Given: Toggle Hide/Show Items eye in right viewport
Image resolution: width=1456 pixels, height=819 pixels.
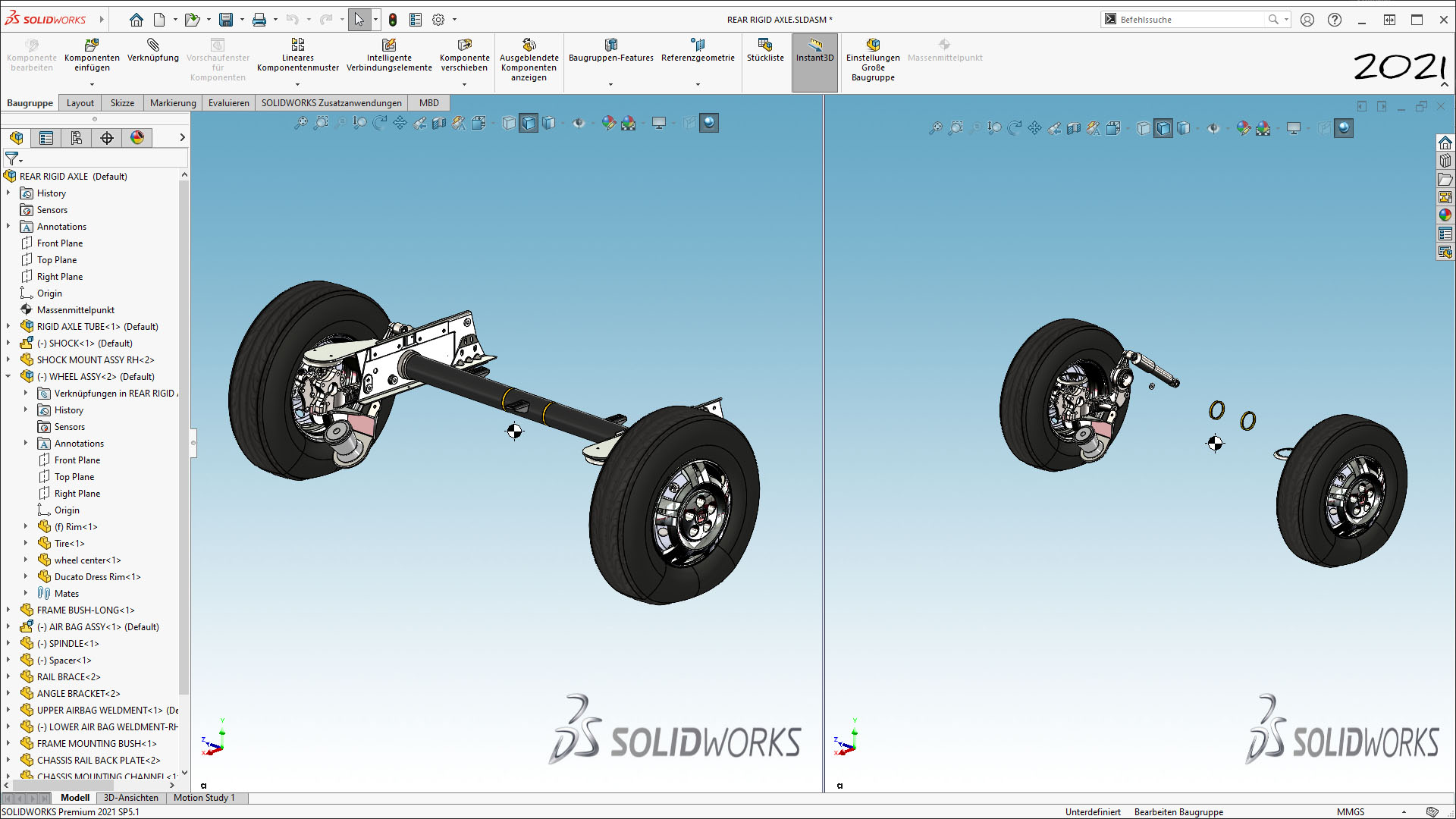Looking at the screenshot, I should pos(1213,128).
